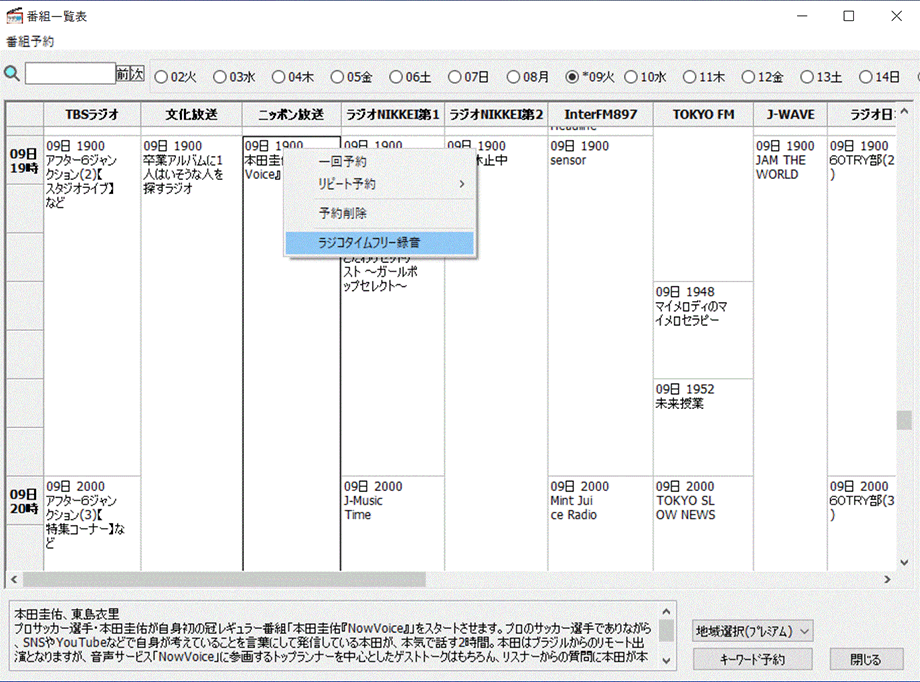Open the リピート予約 submenu

pos(379,184)
